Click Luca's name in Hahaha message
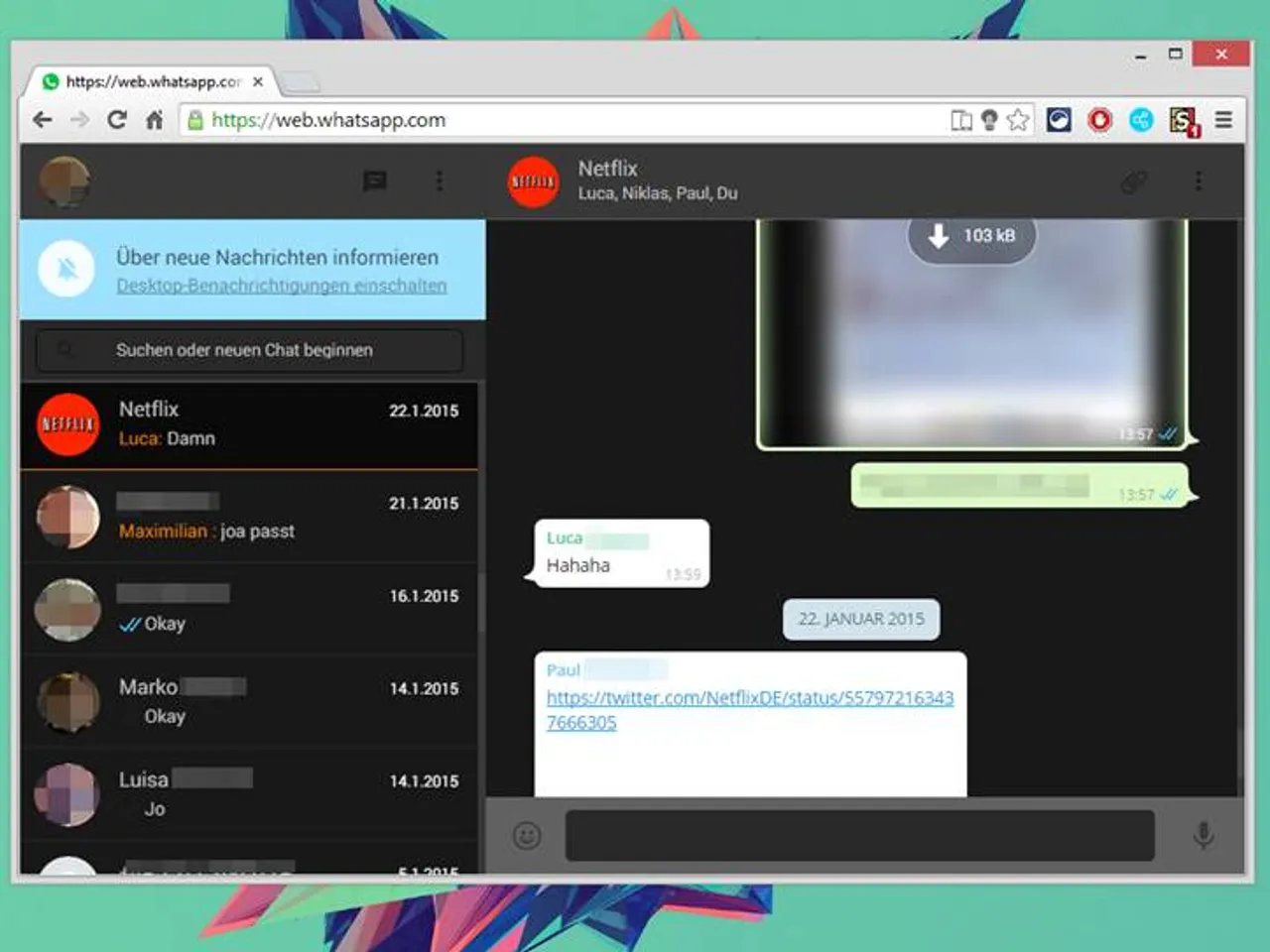This screenshot has height=952, width=1270. coord(564,538)
